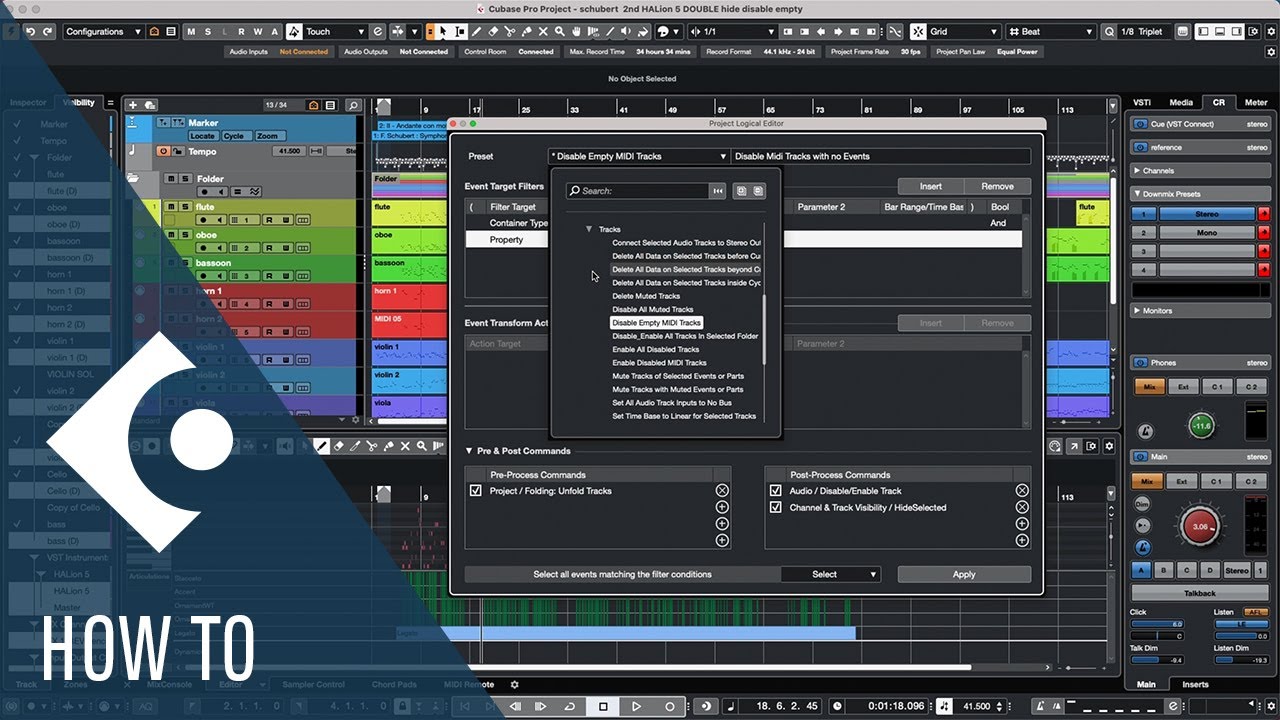Click the Quantize Q icon
This screenshot has width=1280, height=720.
[1109, 32]
